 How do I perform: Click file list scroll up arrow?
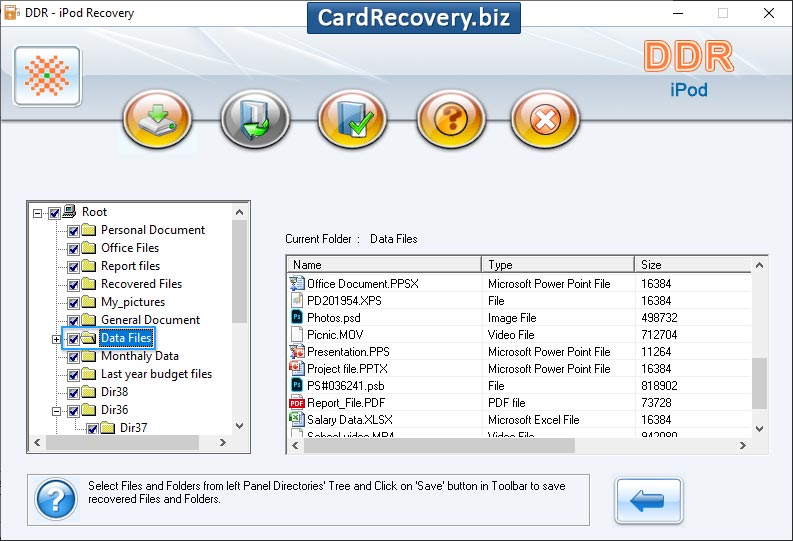tap(759, 265)
